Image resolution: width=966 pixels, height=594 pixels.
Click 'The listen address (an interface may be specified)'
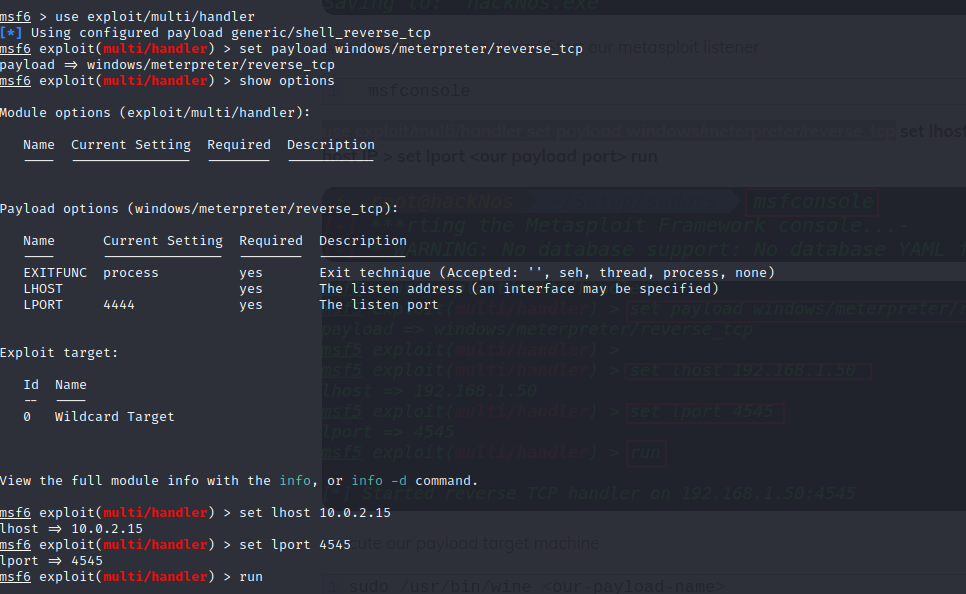click(519, 289)
